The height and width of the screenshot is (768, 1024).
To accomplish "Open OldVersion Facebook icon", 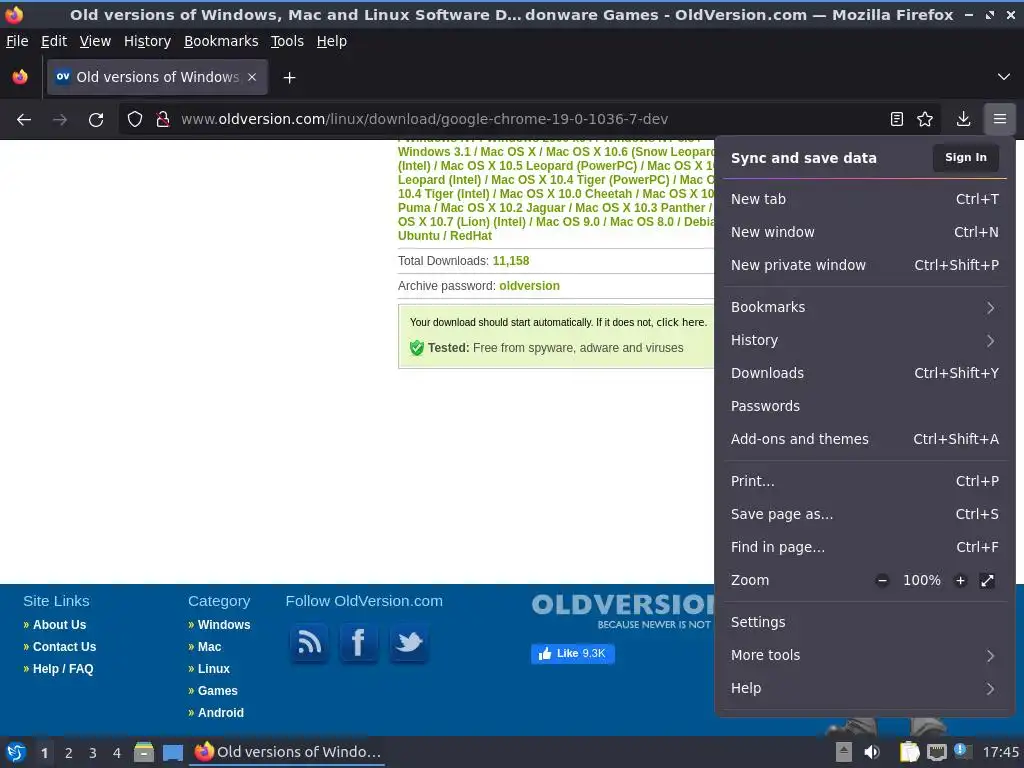I will coord(359,643).
